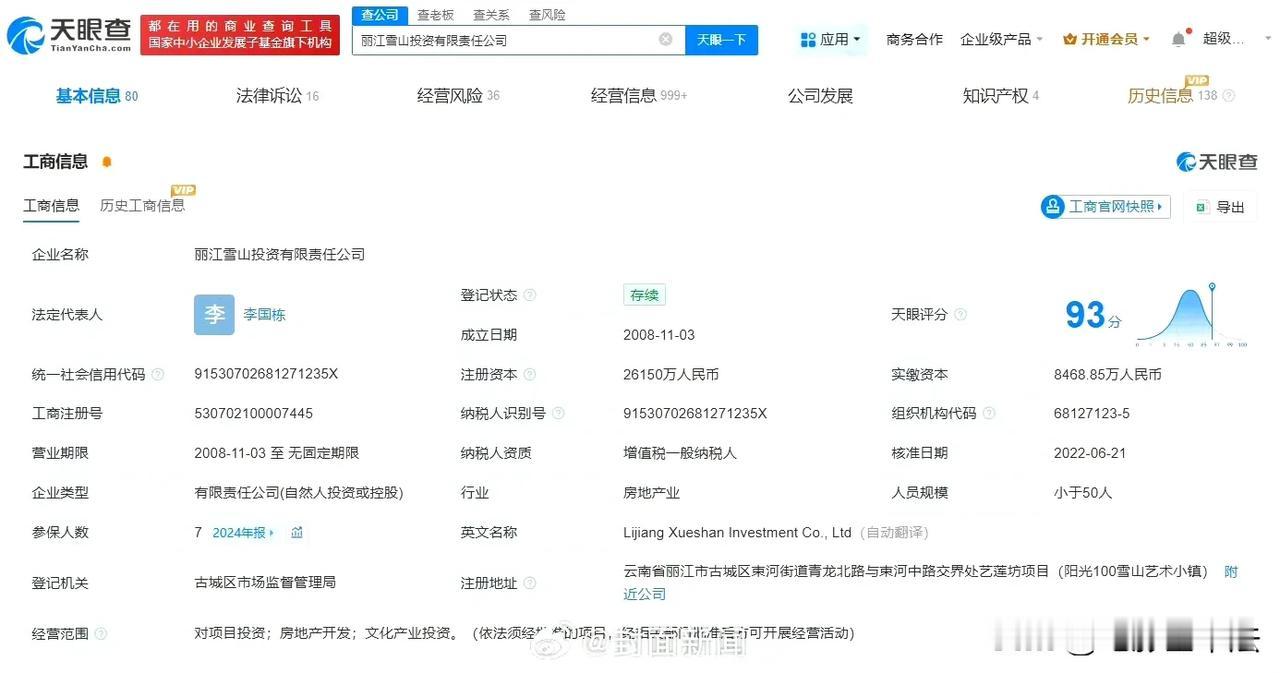Image resolution: width=1280 pixels, height=673 pixels.
Task: Click staff size value 小于50人
Action: pos(1083,493)
